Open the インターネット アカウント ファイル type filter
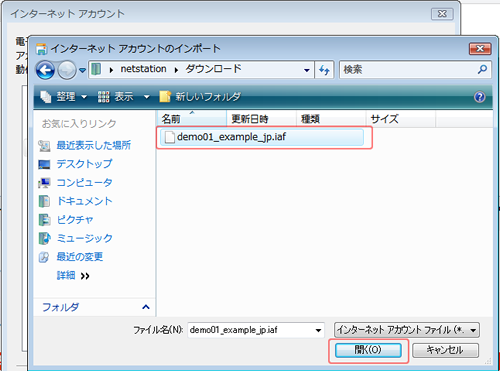Viewport: 500px width, 371px height. tap(407, 330)
